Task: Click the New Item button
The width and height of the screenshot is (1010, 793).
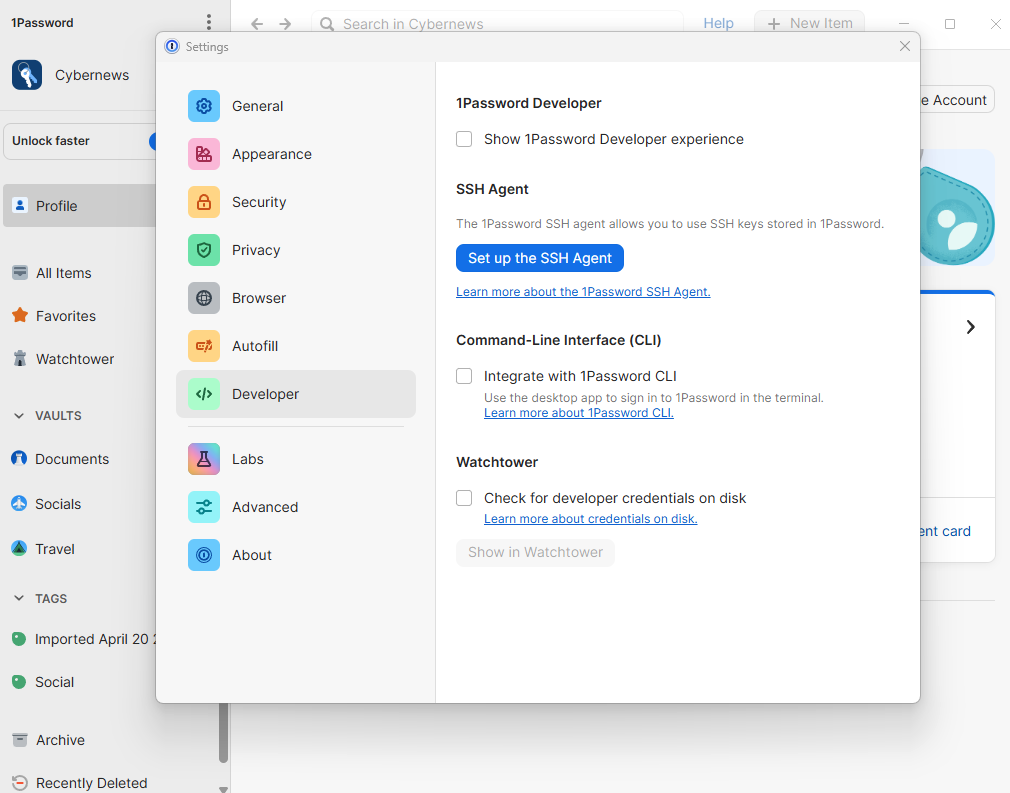Action: (x=809, y=23)
